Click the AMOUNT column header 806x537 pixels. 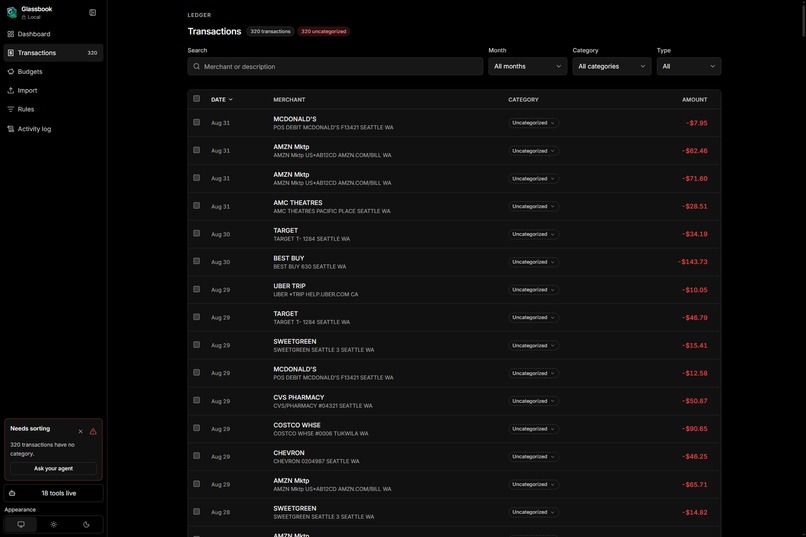coord(694,100)
